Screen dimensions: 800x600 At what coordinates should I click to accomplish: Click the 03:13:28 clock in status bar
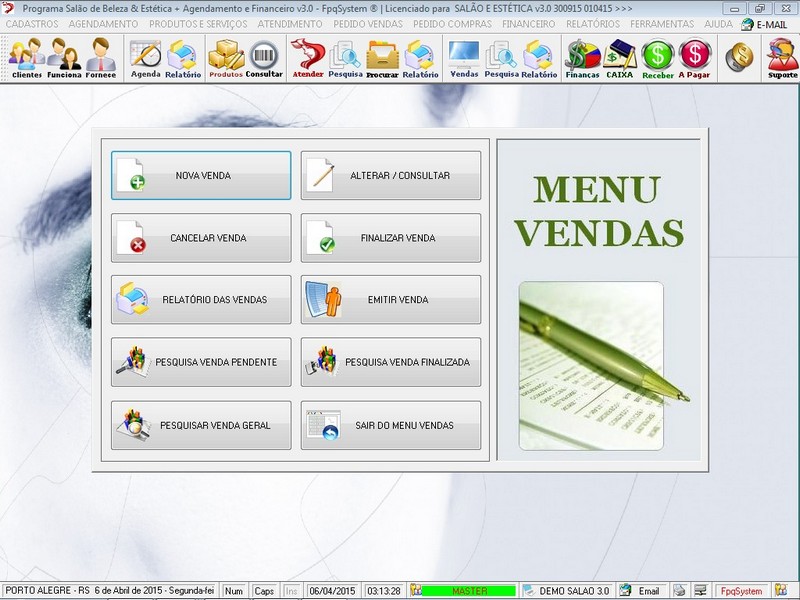pyautogui.click(x=384, y=591)
